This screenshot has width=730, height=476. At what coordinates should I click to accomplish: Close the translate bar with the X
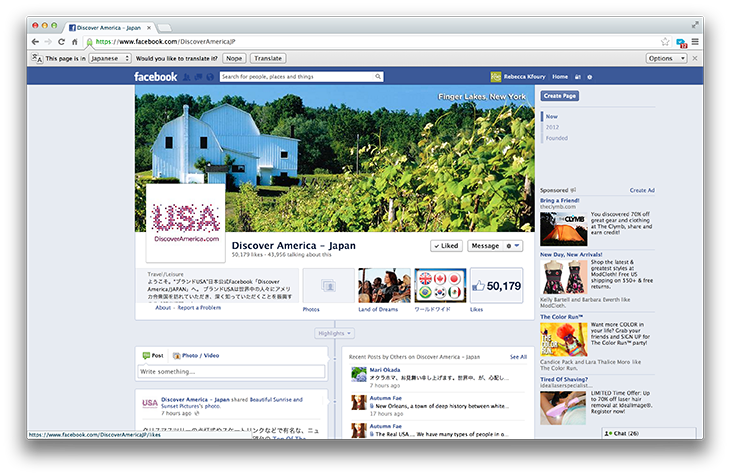[x=695, y=59]
